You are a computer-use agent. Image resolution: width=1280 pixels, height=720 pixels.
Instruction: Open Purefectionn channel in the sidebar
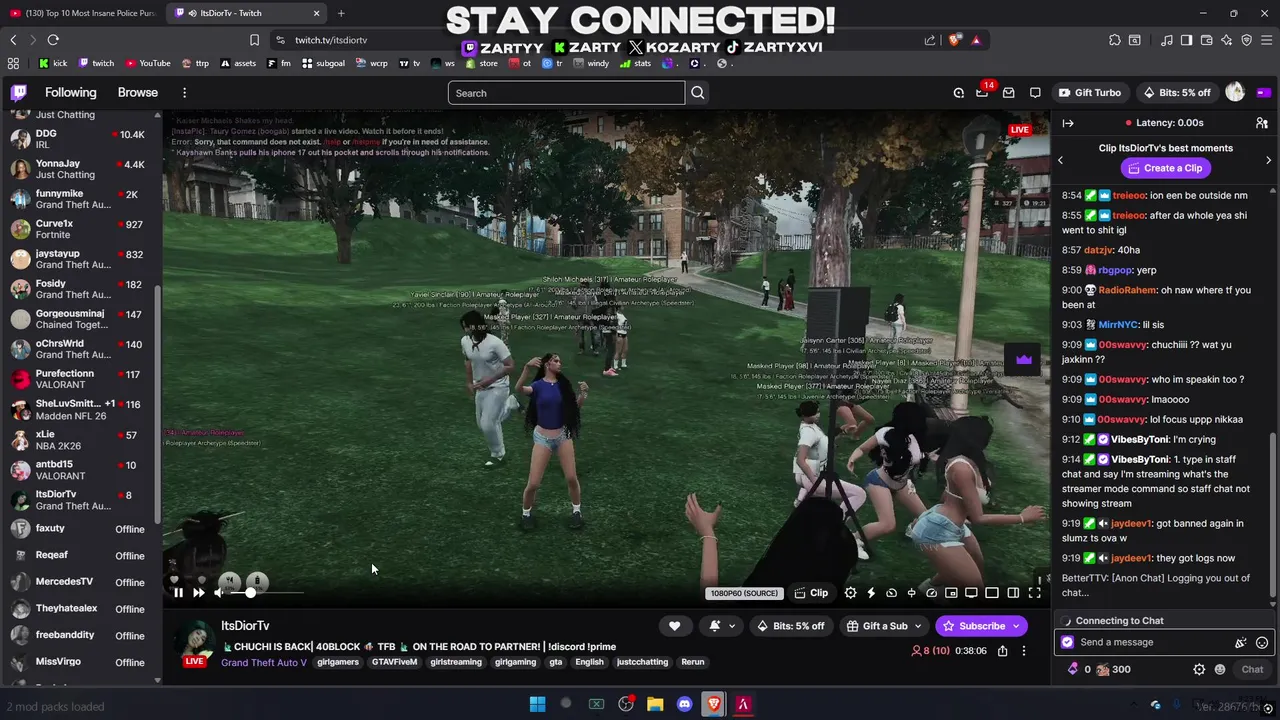coord(80,379)
